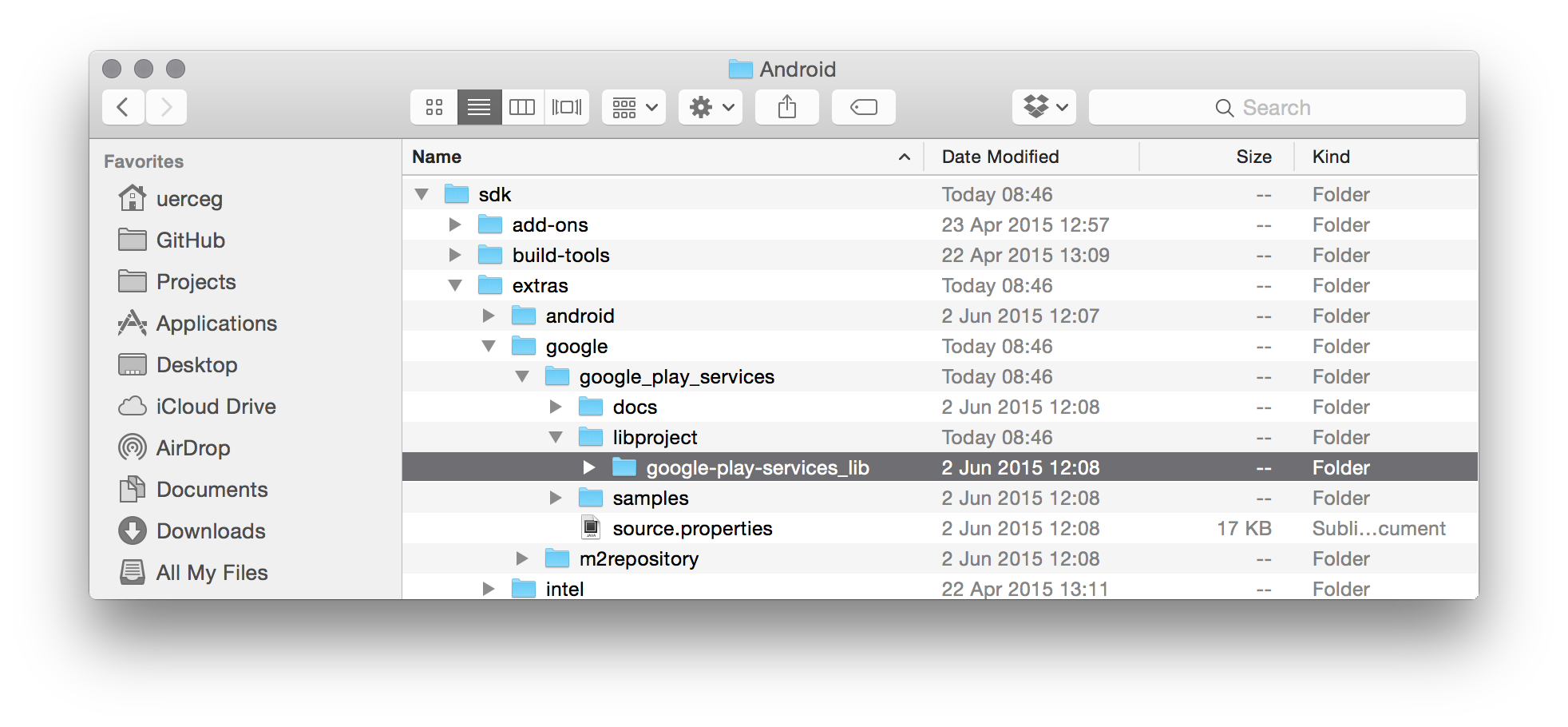Click the Subli…cument kind value
The width and height of the screenshot is (1568, 727).
1379,528
